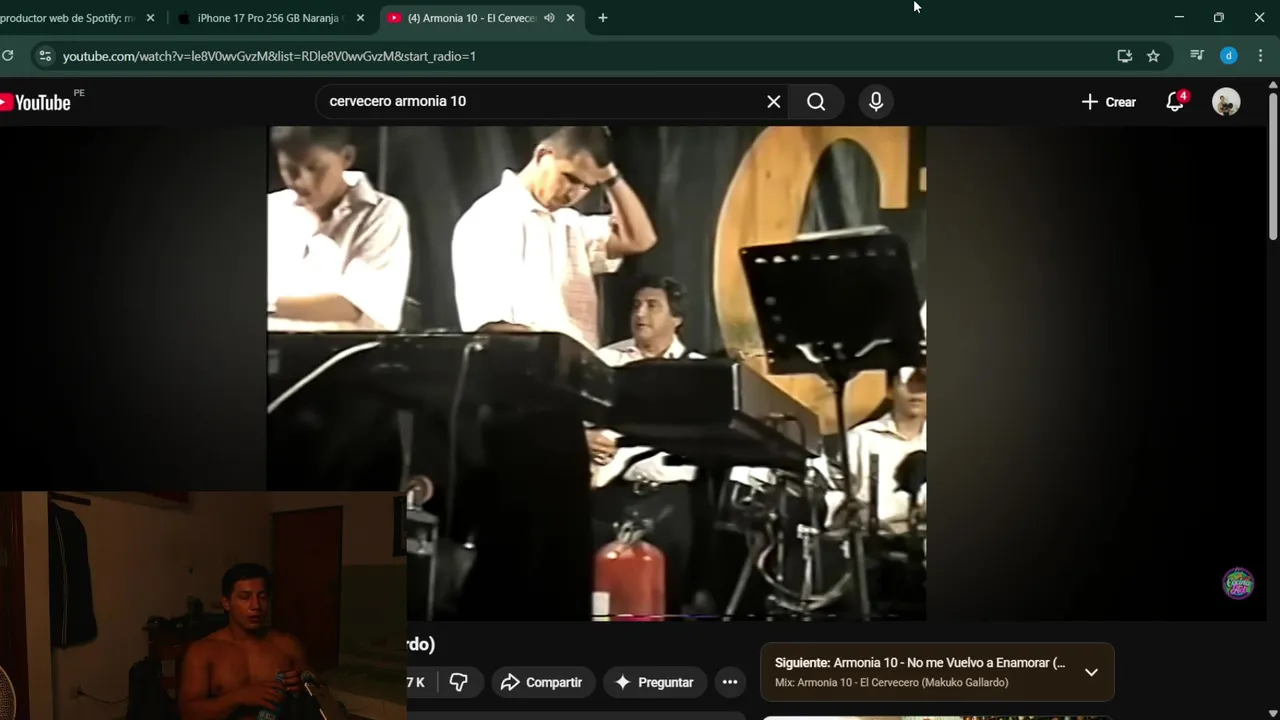The height and width of the screenshot is (720, 1280).
Task: Open a new browser tab
Action: 602,18
